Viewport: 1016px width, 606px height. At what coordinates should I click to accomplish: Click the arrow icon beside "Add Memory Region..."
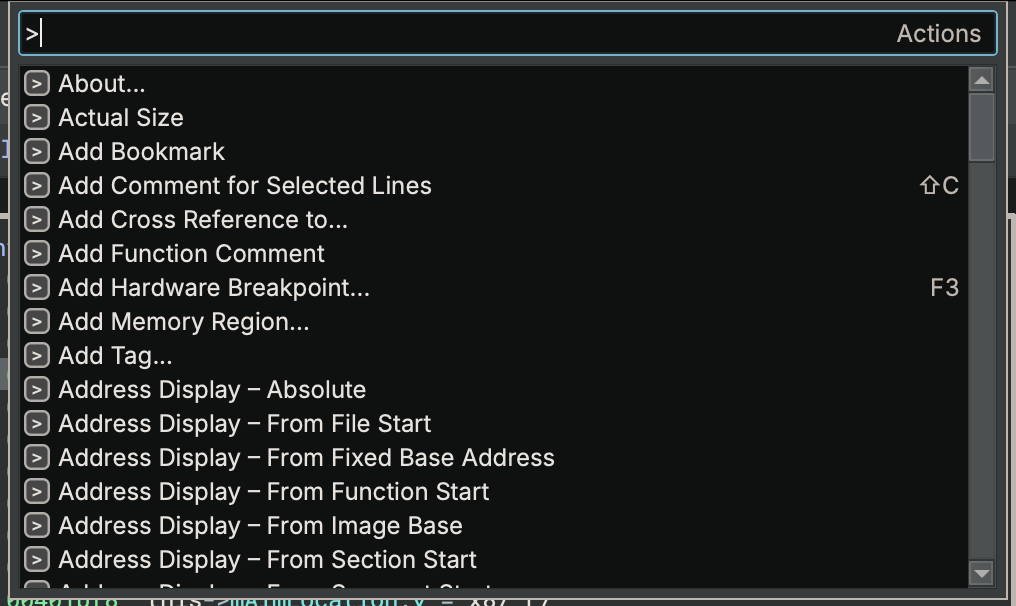pos(36,321)
